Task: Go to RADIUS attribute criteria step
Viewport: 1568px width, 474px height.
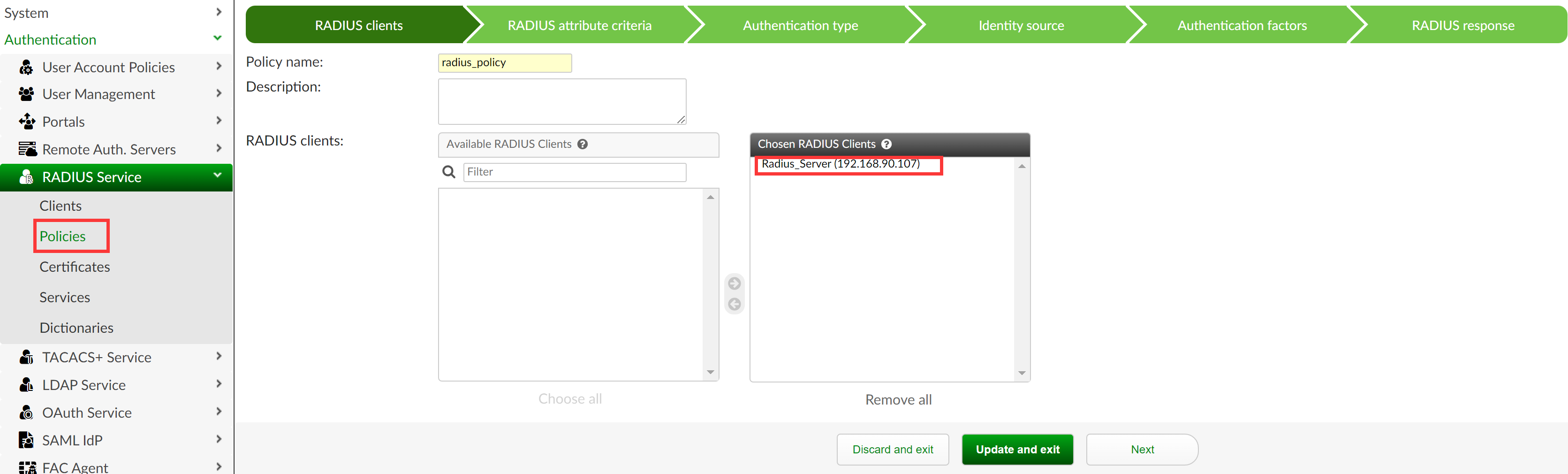Action: point(579,26)
